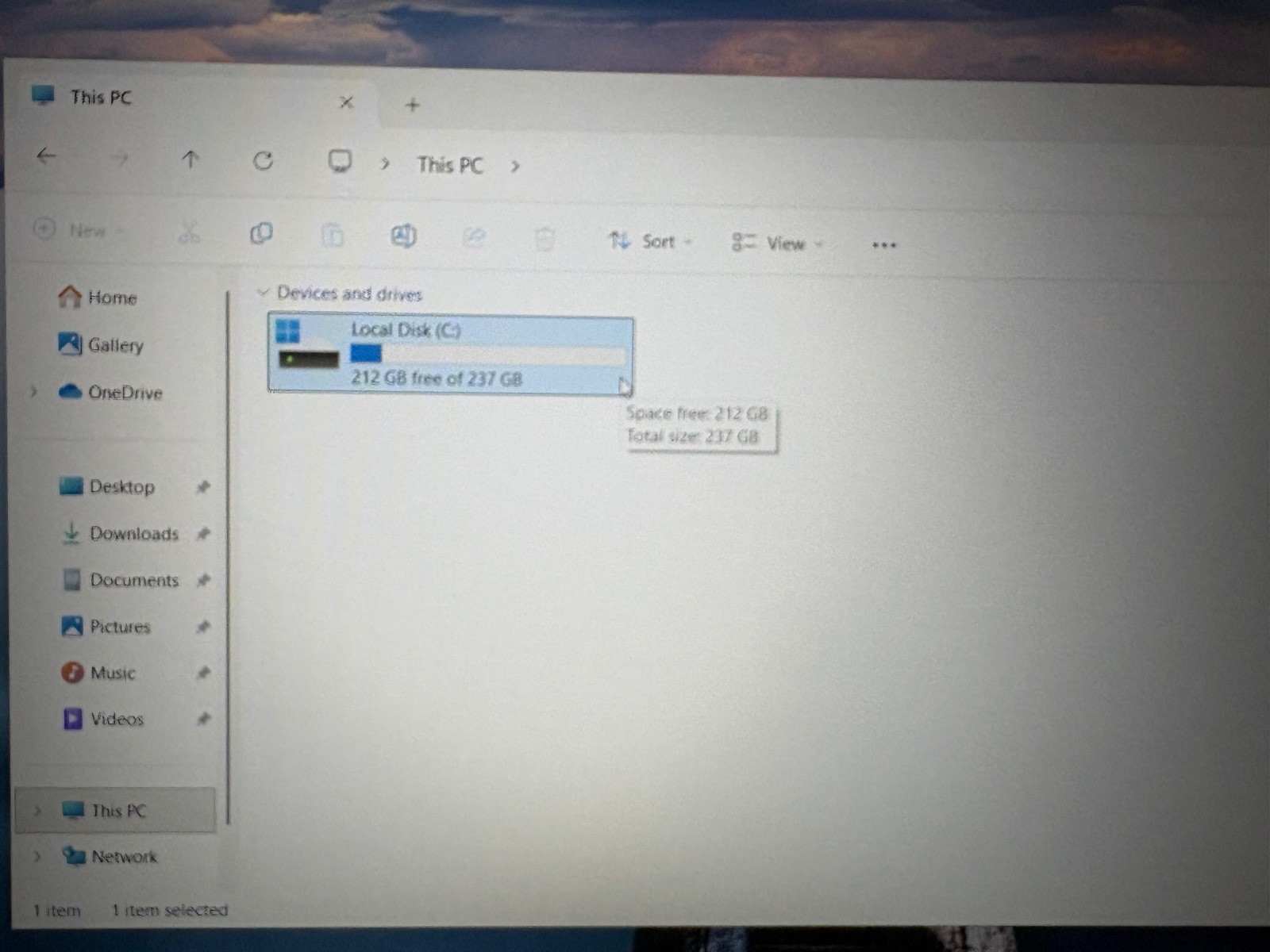Open the See more ellipsis menu
This screenshot has width=1270, height=952.
(884, 245)
